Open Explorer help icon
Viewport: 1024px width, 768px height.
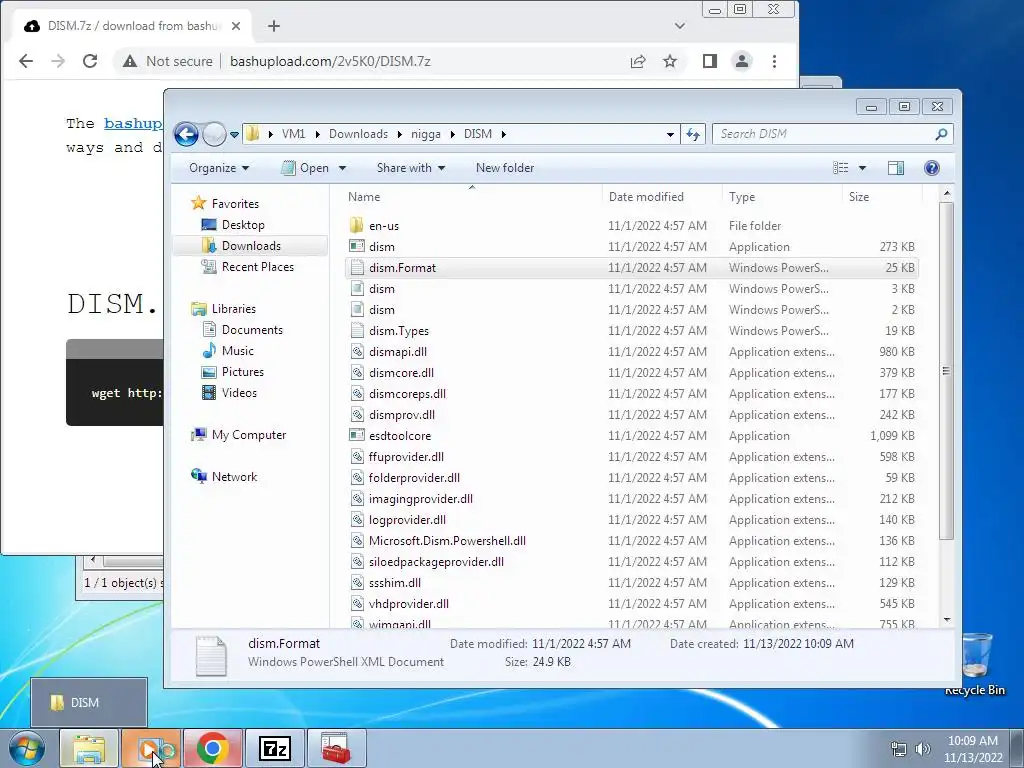932,168
